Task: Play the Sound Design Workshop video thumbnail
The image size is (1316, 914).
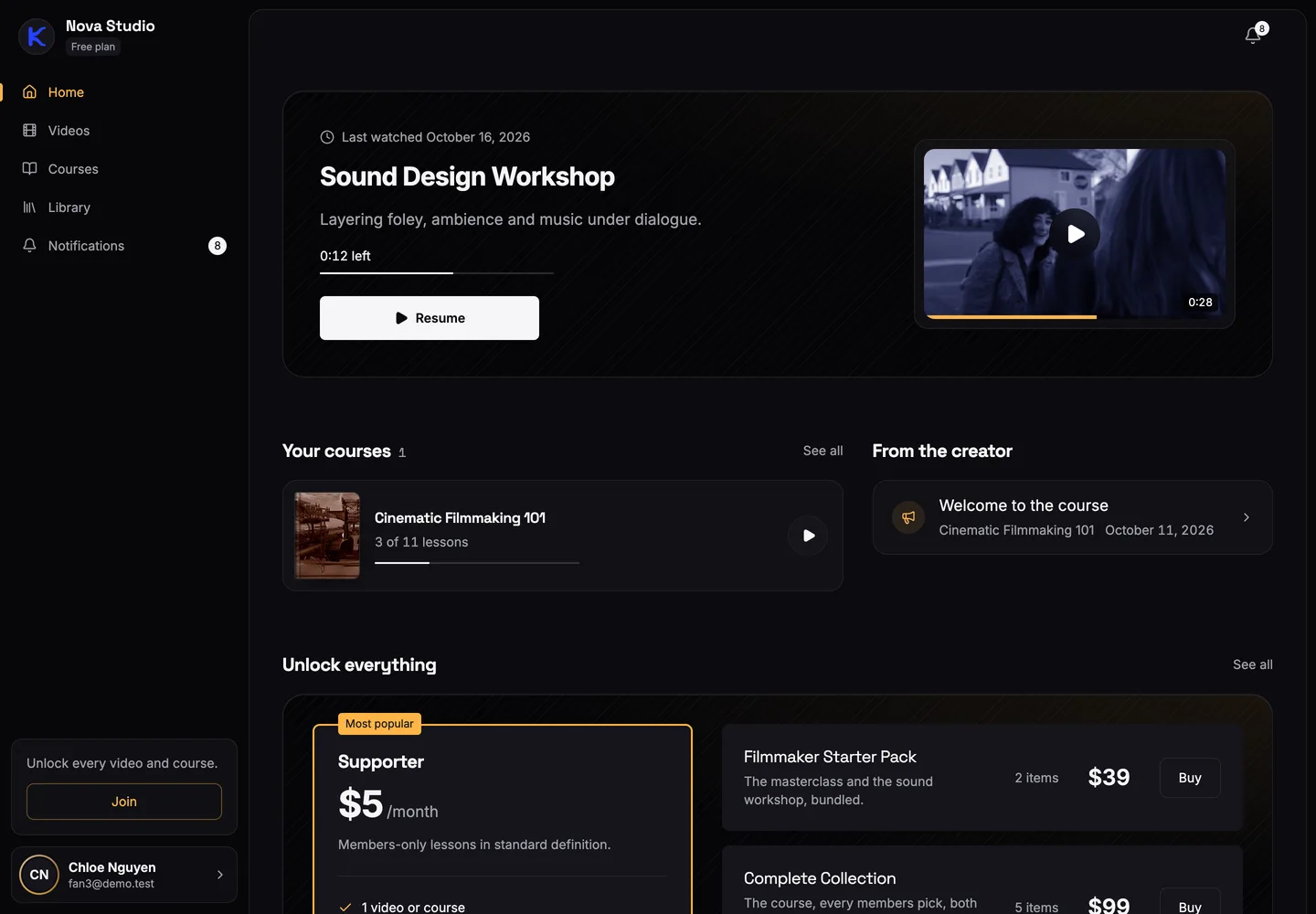Action: click(x=1075, y=234)
